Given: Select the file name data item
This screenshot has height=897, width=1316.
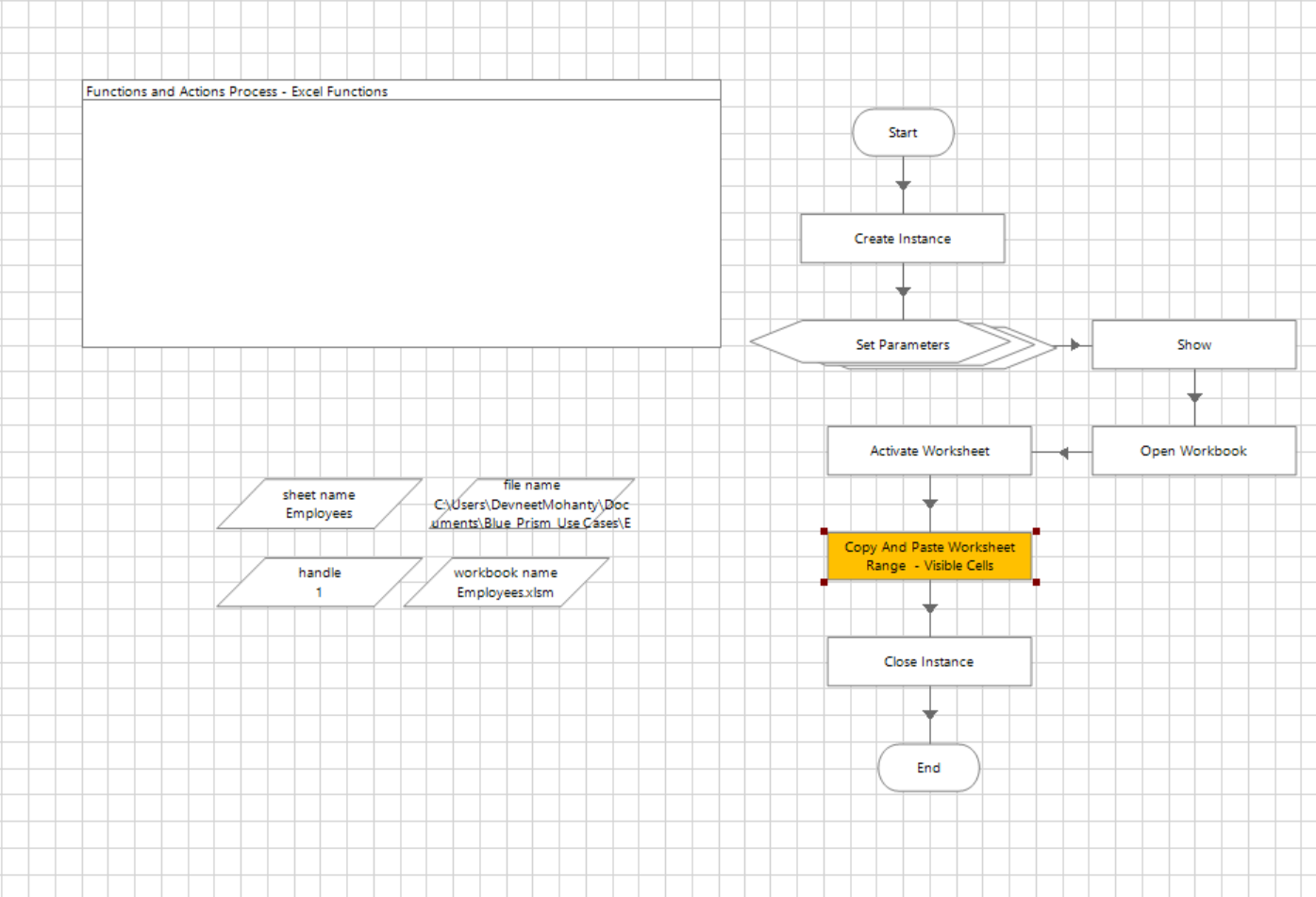Looking at the screenshot, I should pos(532,504).
